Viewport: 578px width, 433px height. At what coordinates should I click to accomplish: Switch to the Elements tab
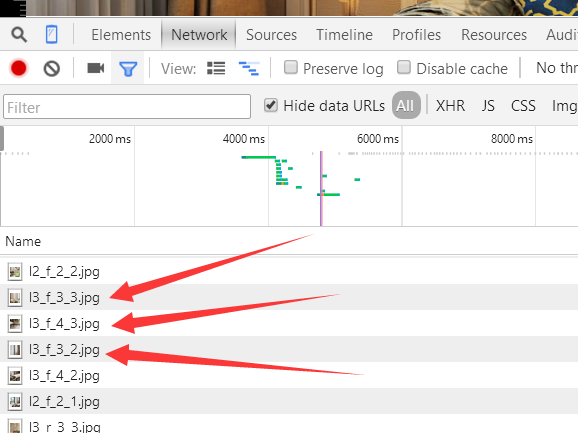[121, 35]
